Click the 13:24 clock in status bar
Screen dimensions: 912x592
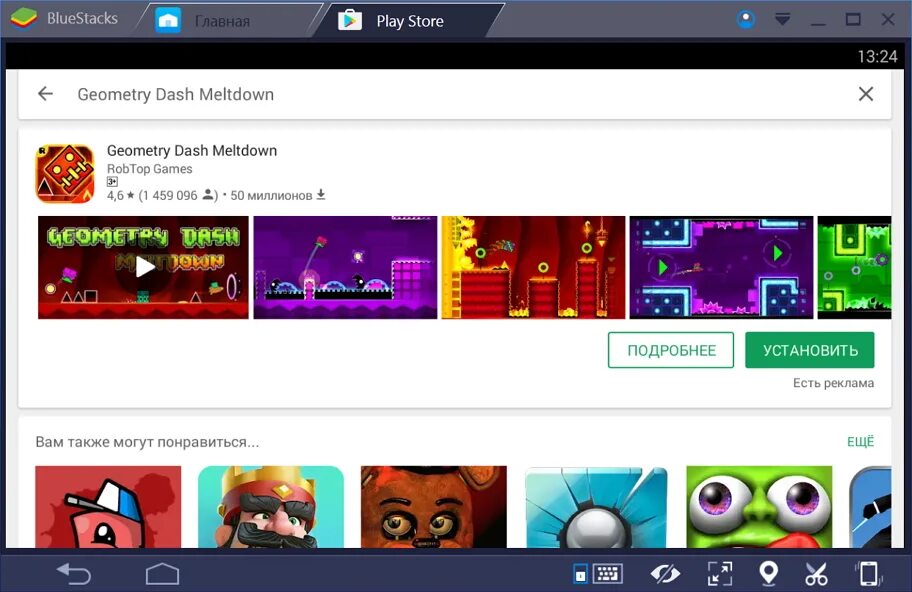click(877, 56)
